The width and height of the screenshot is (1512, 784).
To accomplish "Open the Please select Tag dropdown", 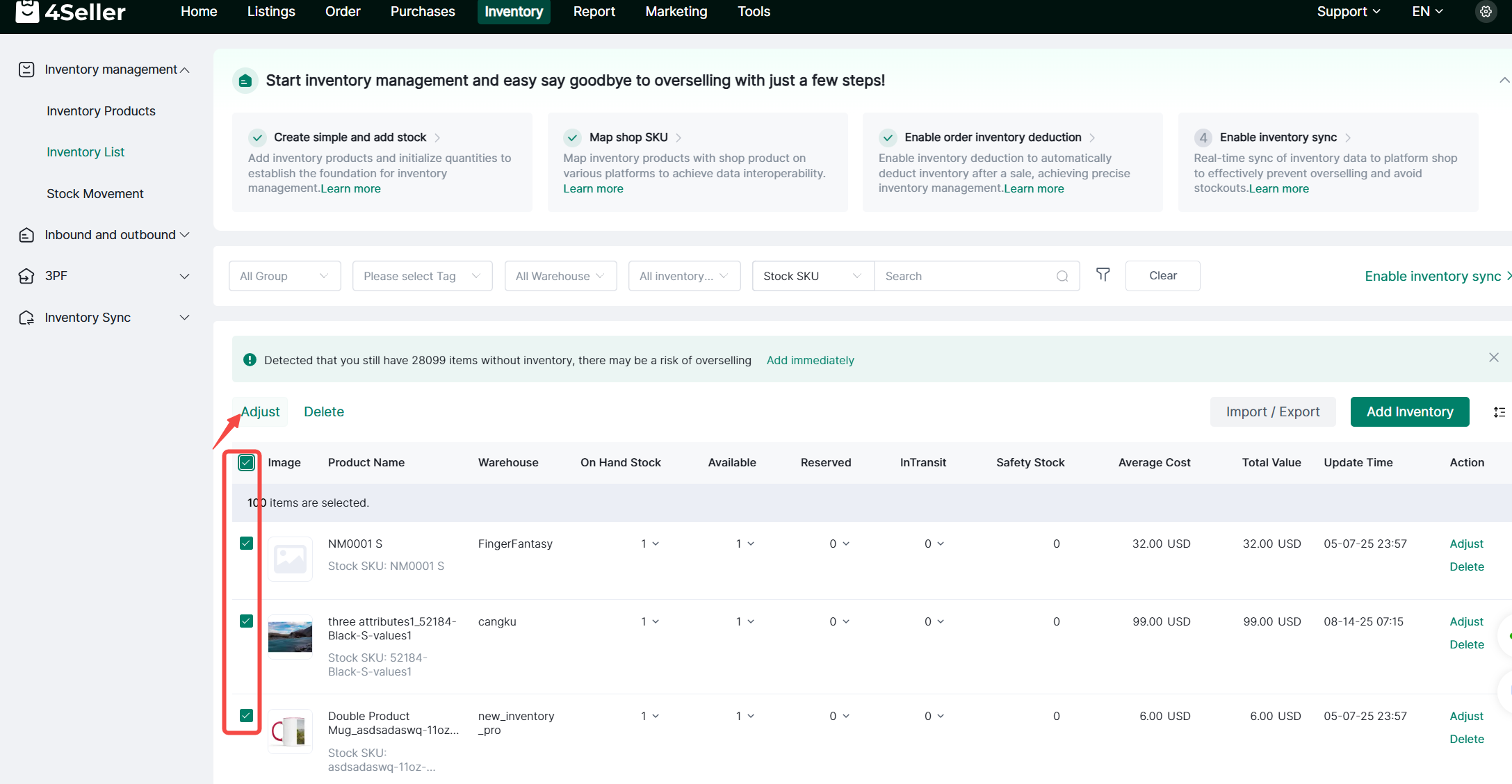I will pos(422,276).
